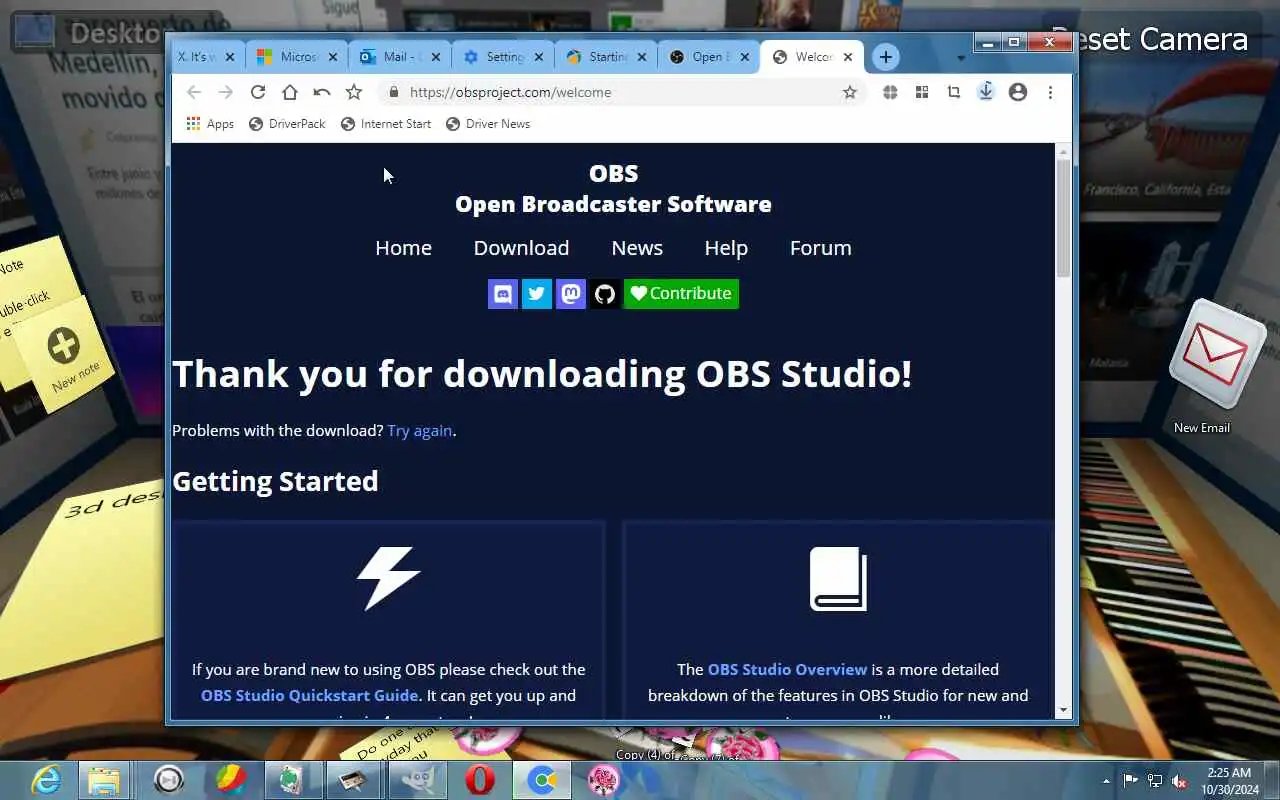
Task: Open the OBS Twitter icon
Action: coord(537,294)
